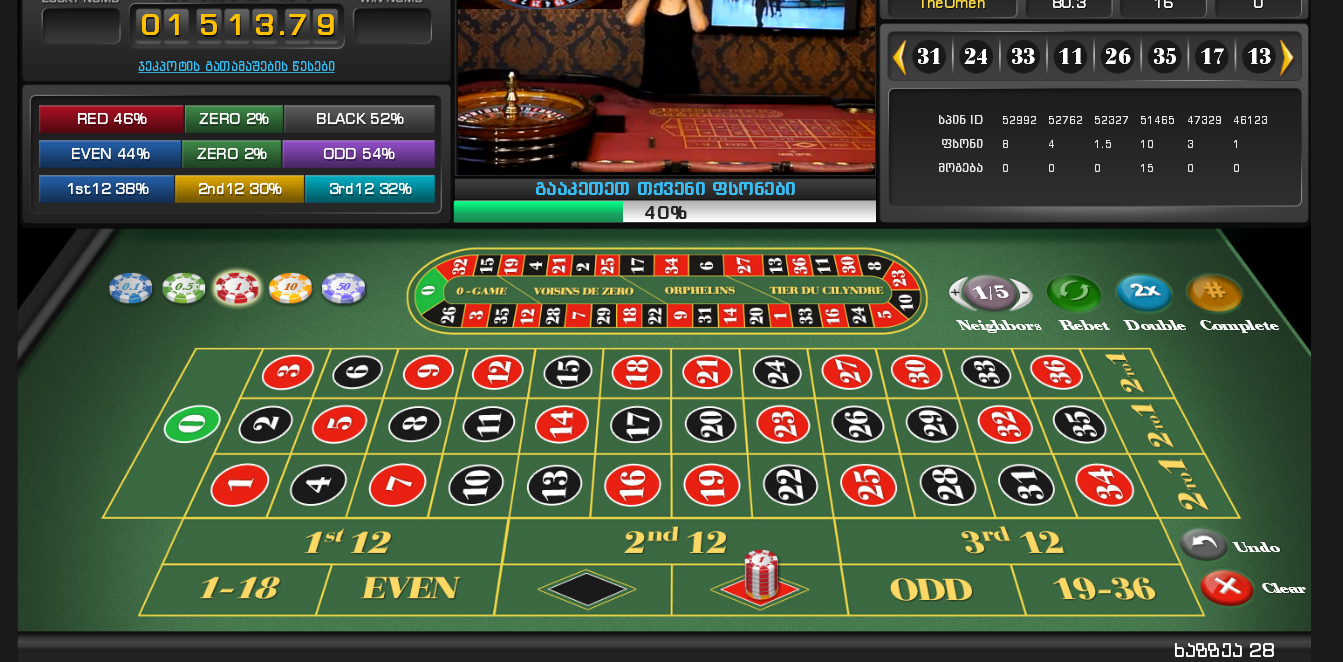
Task: Click the blue 2x Double icon
Action: pos(1143,293)
